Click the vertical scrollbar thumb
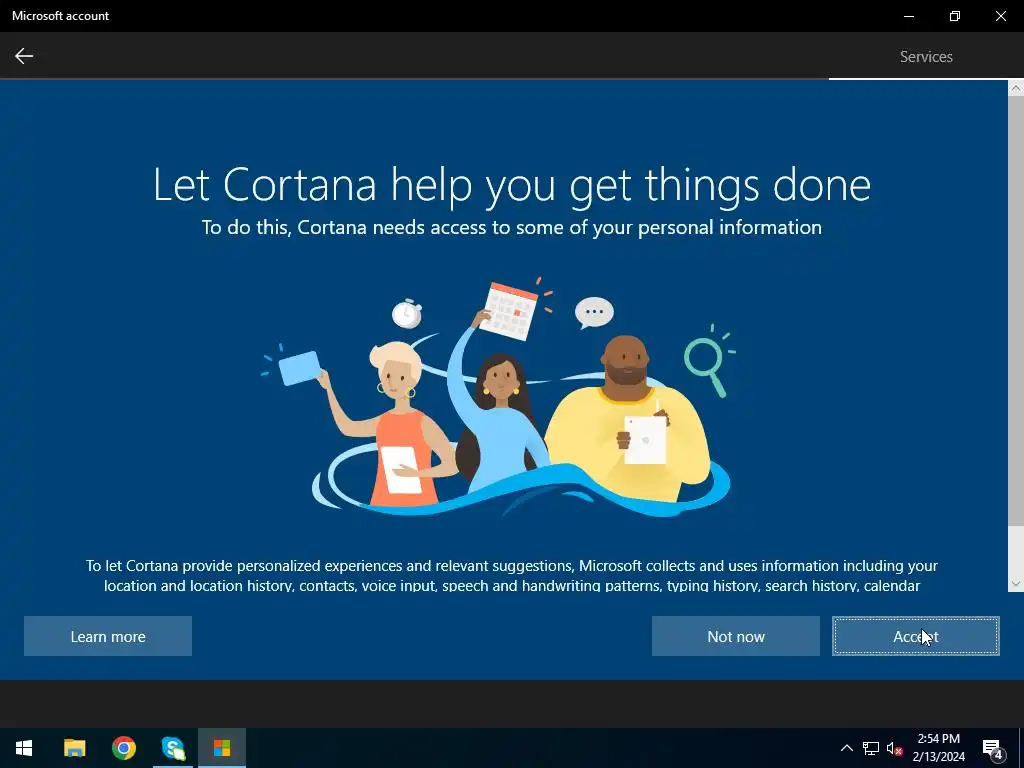1024x768 pixels. coord(1016,310)
